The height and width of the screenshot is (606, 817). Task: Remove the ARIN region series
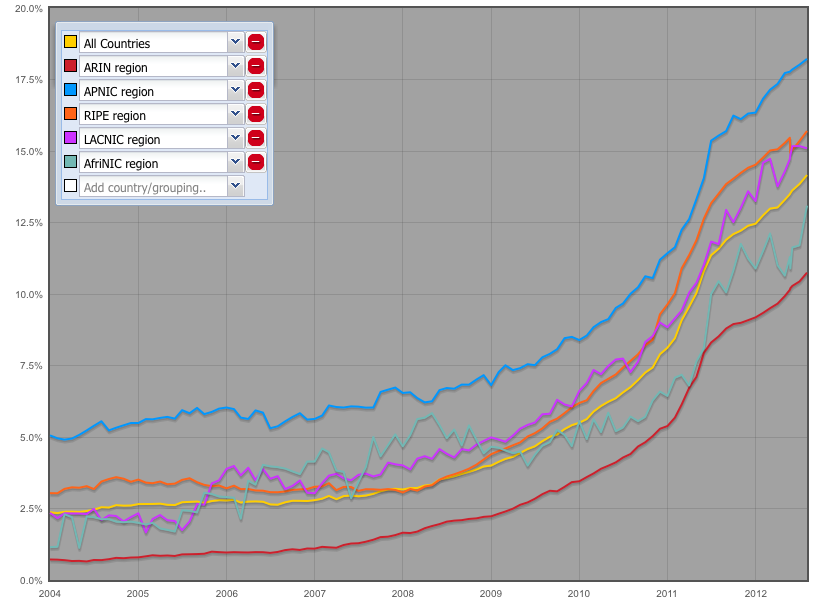[256, 66]
